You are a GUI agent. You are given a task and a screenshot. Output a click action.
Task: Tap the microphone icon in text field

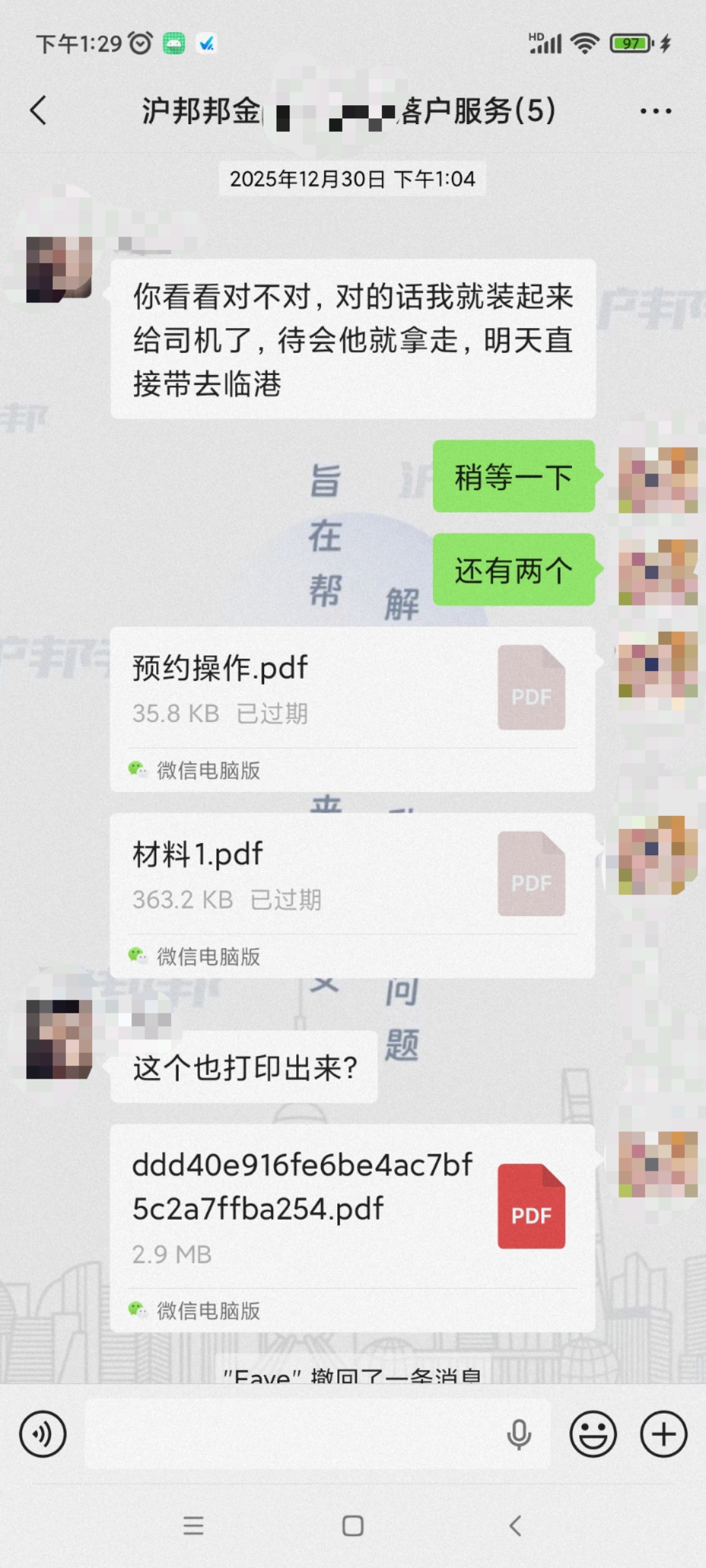coord(519,1435)
